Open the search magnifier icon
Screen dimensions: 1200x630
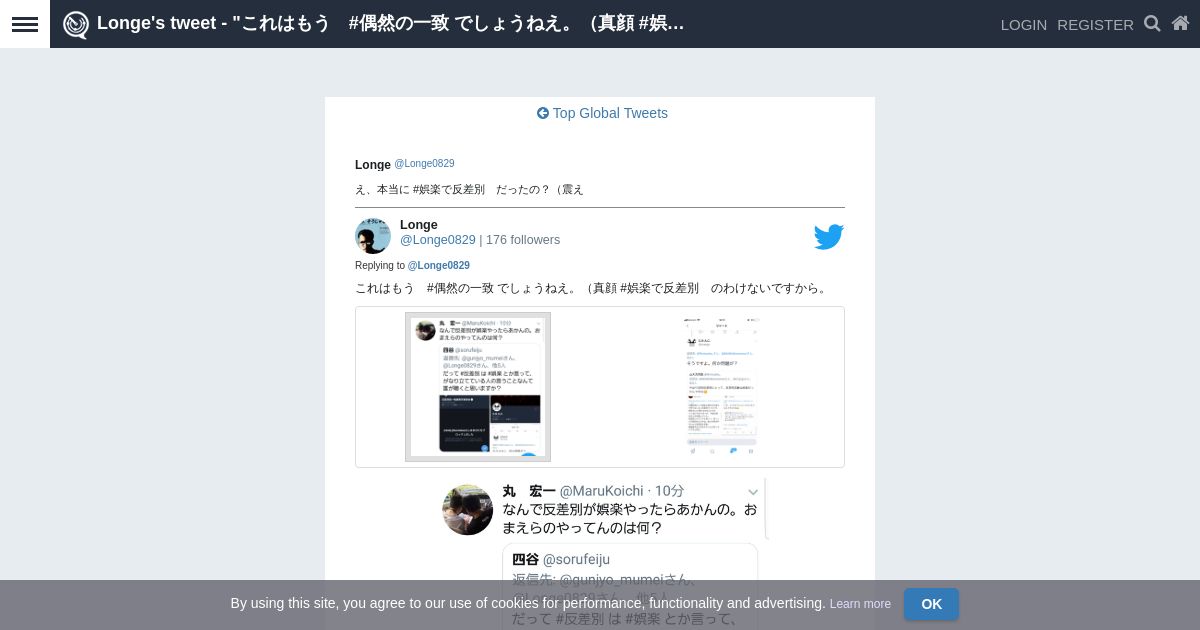tap(1152, 23)
